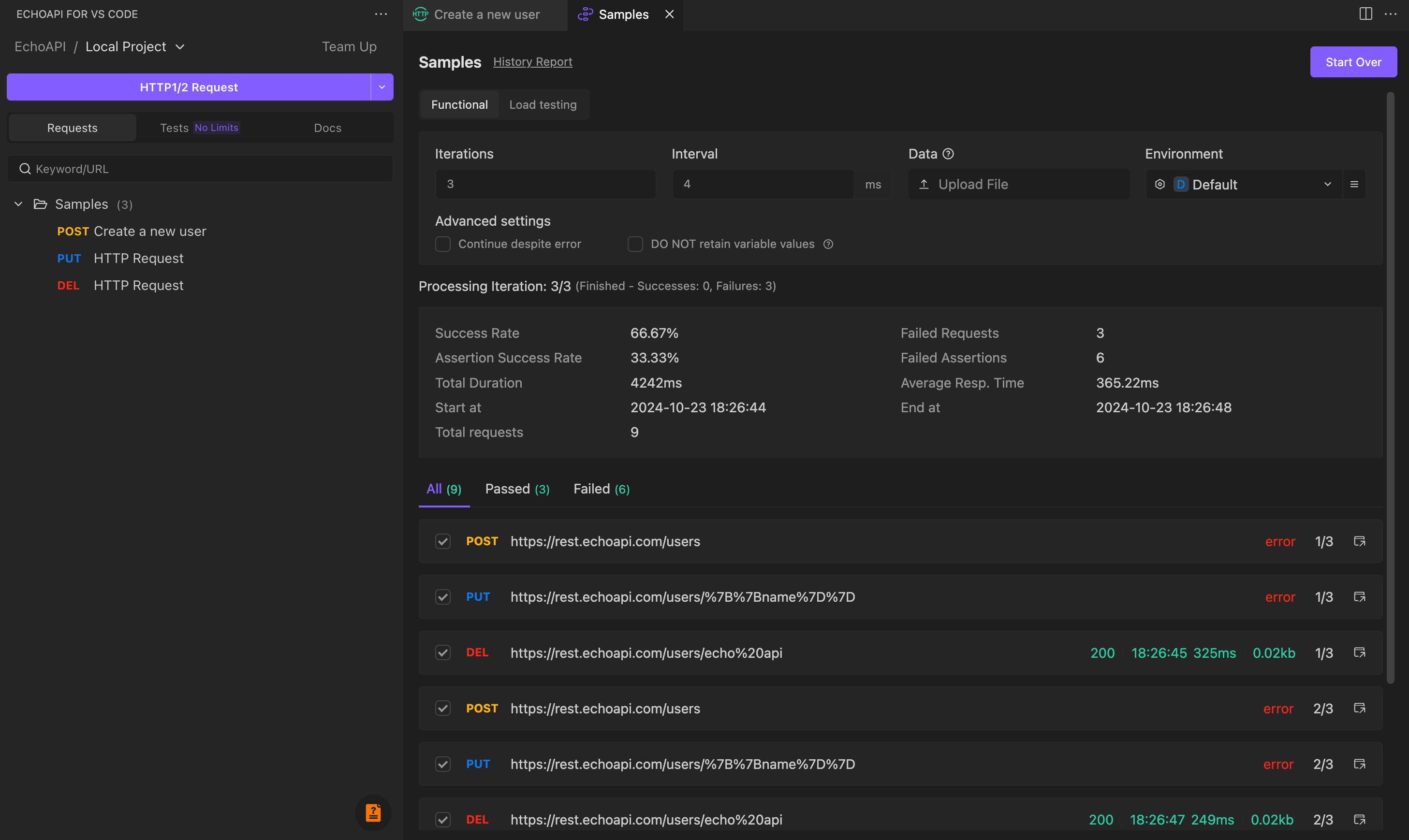Open details for DEL echo%20api 2/3 result
Image resolution: width=1409 pixels, height=840 pixels.
coord(1359,820)
